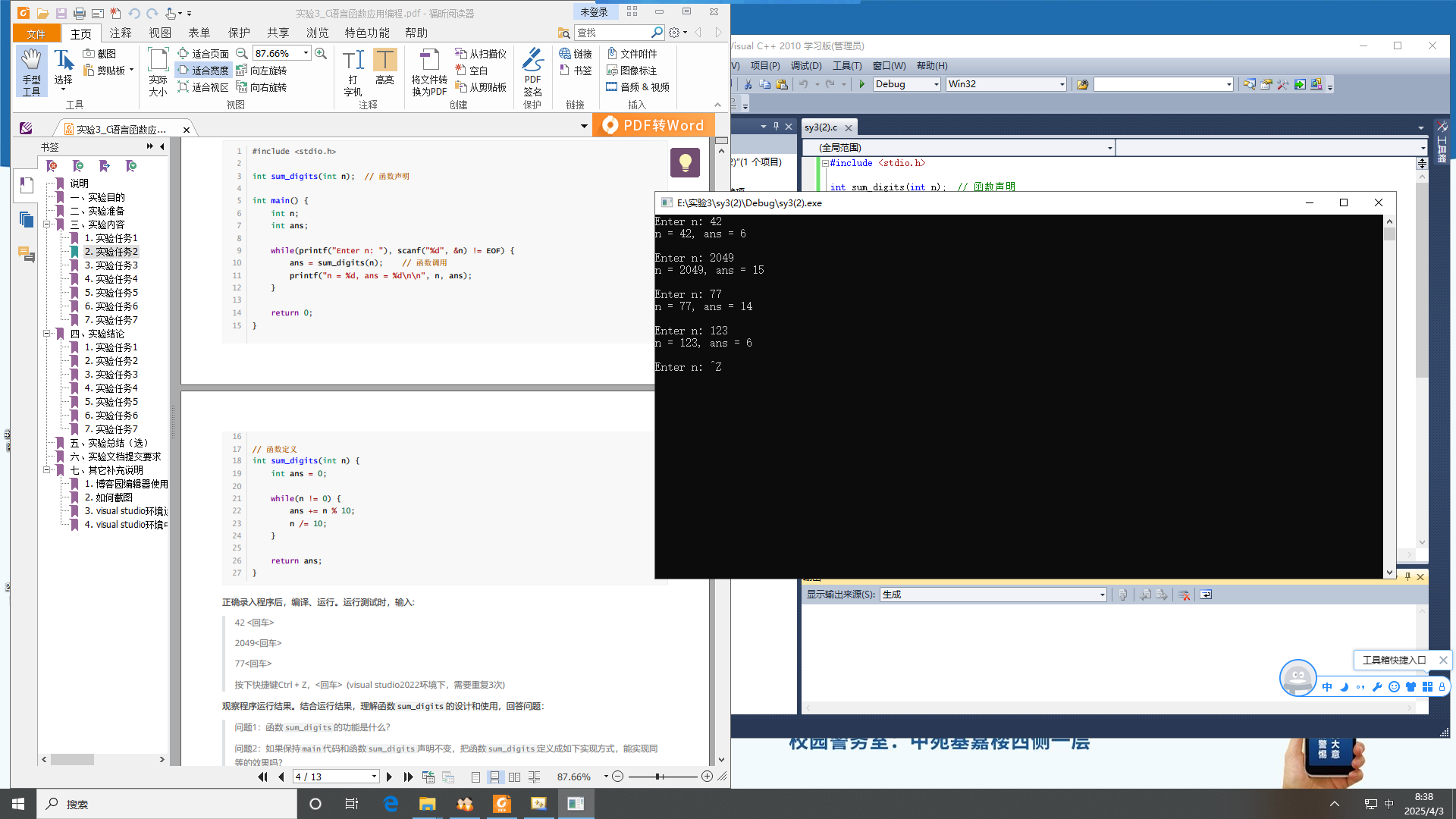Image resolution: width=1456 pixels, height=819 pixels.
Task: Click the zoom-in magnifier in ribbon
Action: click(x=321, y=54)
